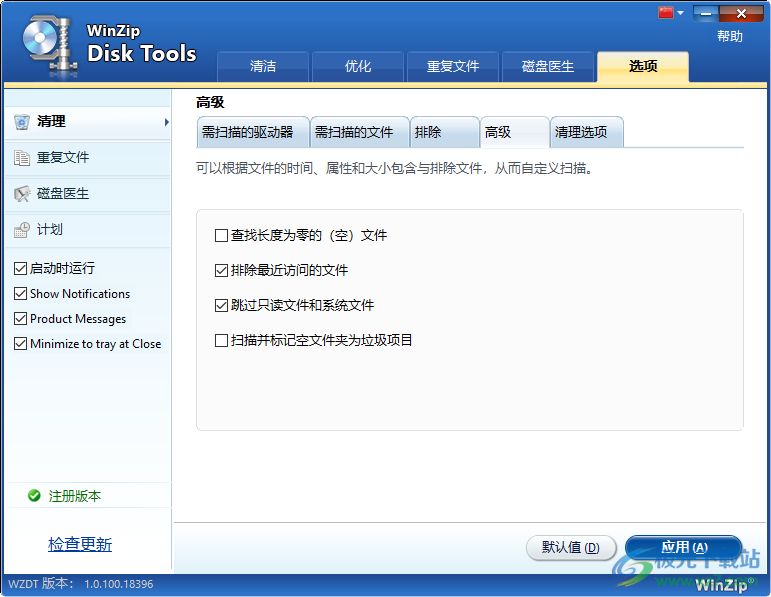
Task: Expand the 清理 sidebar arrow
Action: [167, 122]
